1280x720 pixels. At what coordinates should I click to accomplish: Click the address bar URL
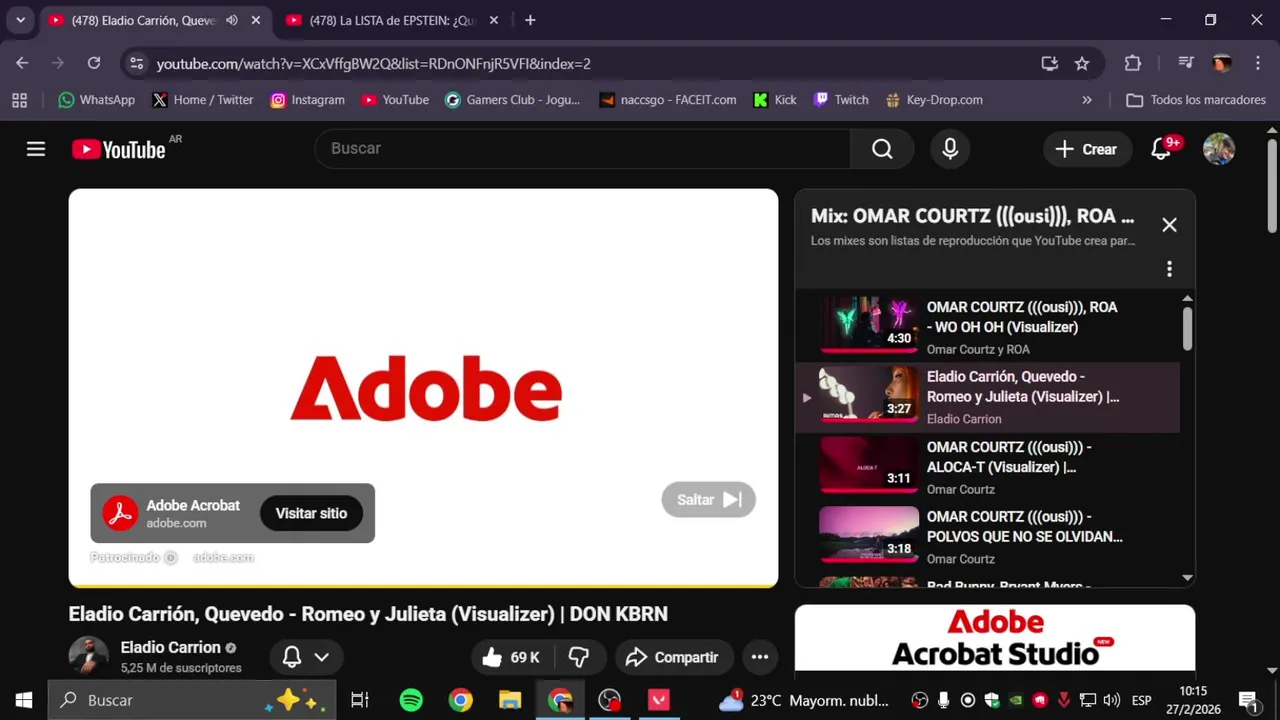pyautogui.click(x=374, y=64)
